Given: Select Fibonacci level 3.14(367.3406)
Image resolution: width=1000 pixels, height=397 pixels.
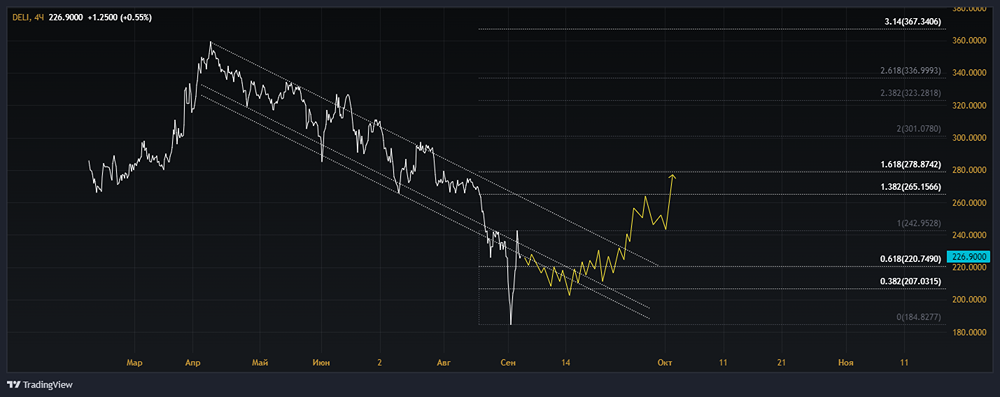Looking at the screenshot, I should 913,22.
